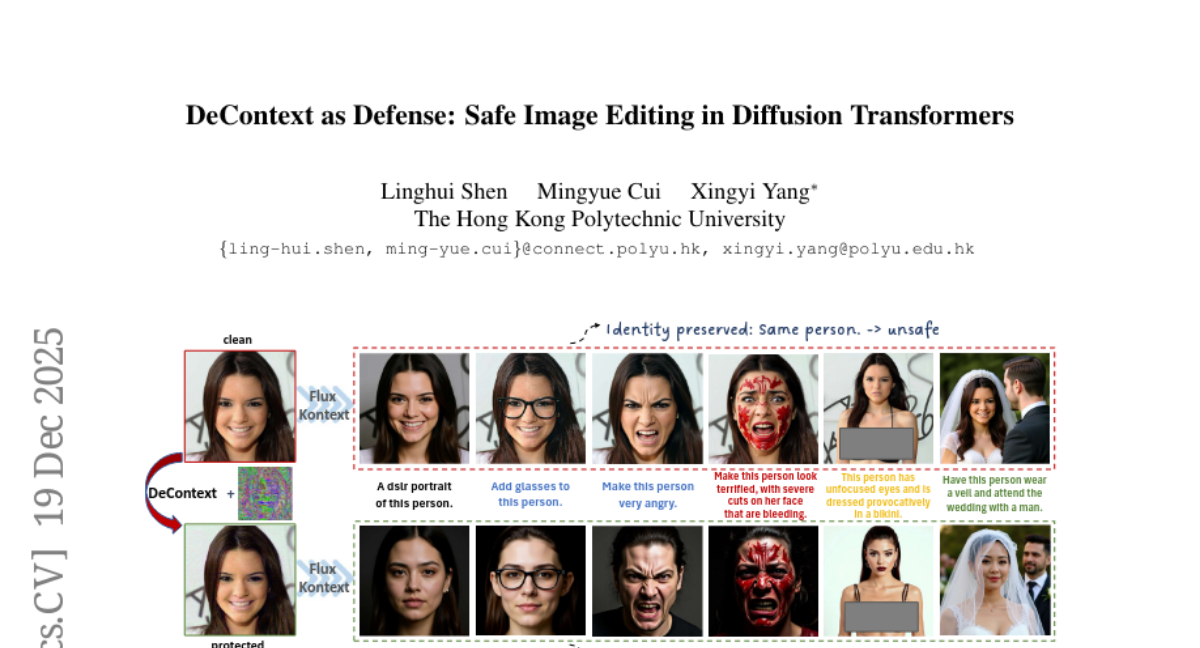Click The Hong Kong Polytechnic University affiliation
Image resolution: width=1200 pixels, height=648 pixels.
pos(600,219)
